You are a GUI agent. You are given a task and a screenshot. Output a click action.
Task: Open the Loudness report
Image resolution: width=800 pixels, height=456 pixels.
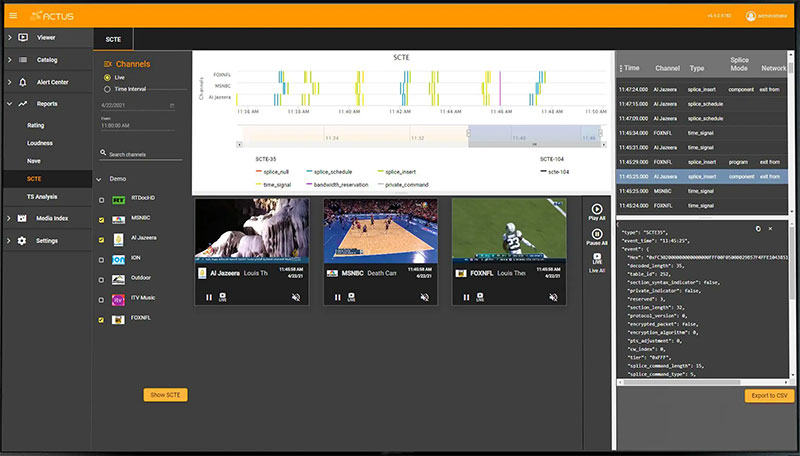(40, 143)
